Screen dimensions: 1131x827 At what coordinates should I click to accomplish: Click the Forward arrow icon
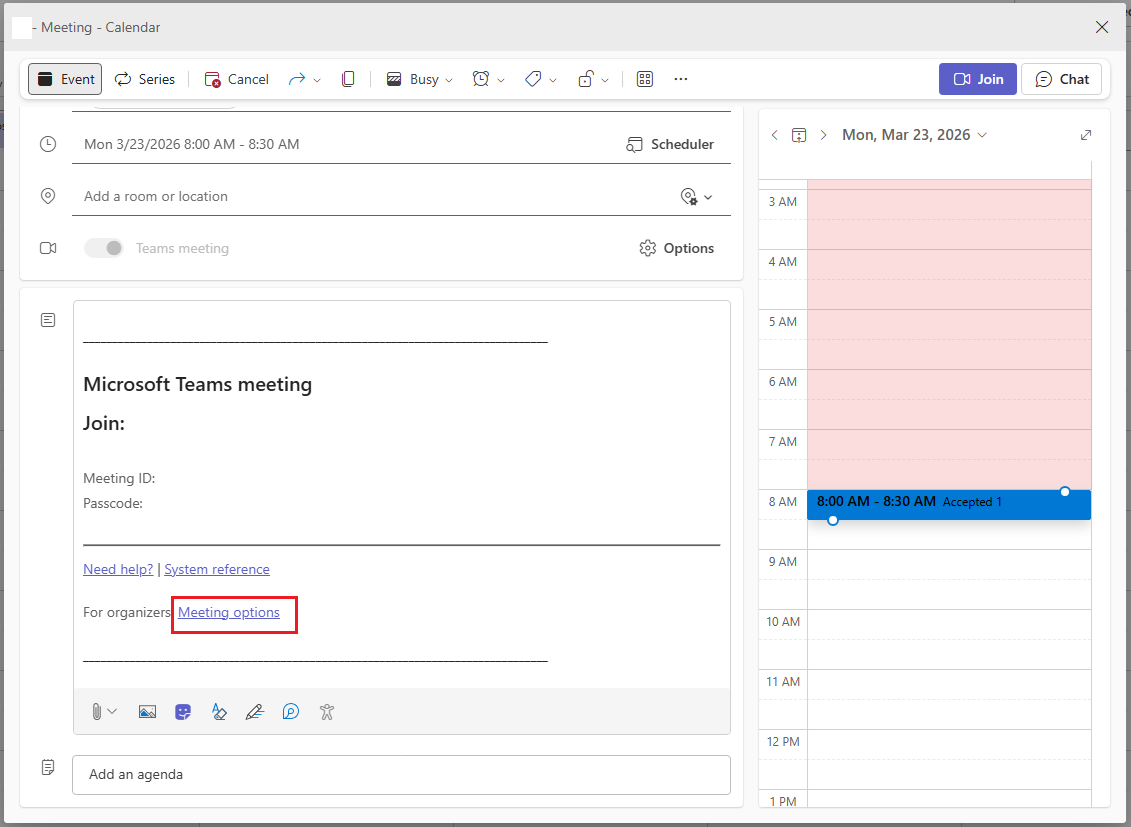(x=296, y=79)
